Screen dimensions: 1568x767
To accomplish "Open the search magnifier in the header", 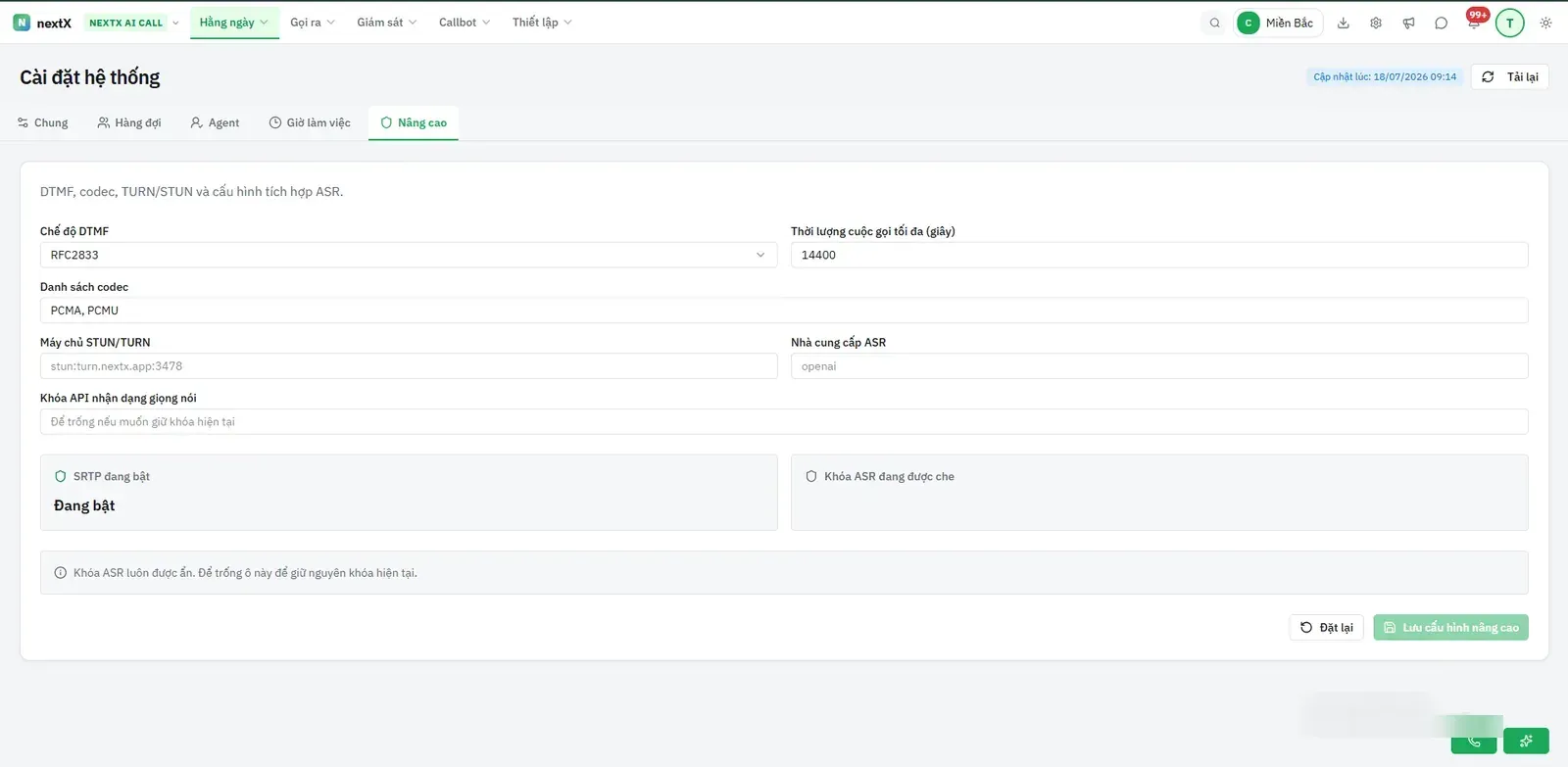I will pyautogui.click(x=1215, y=23).
